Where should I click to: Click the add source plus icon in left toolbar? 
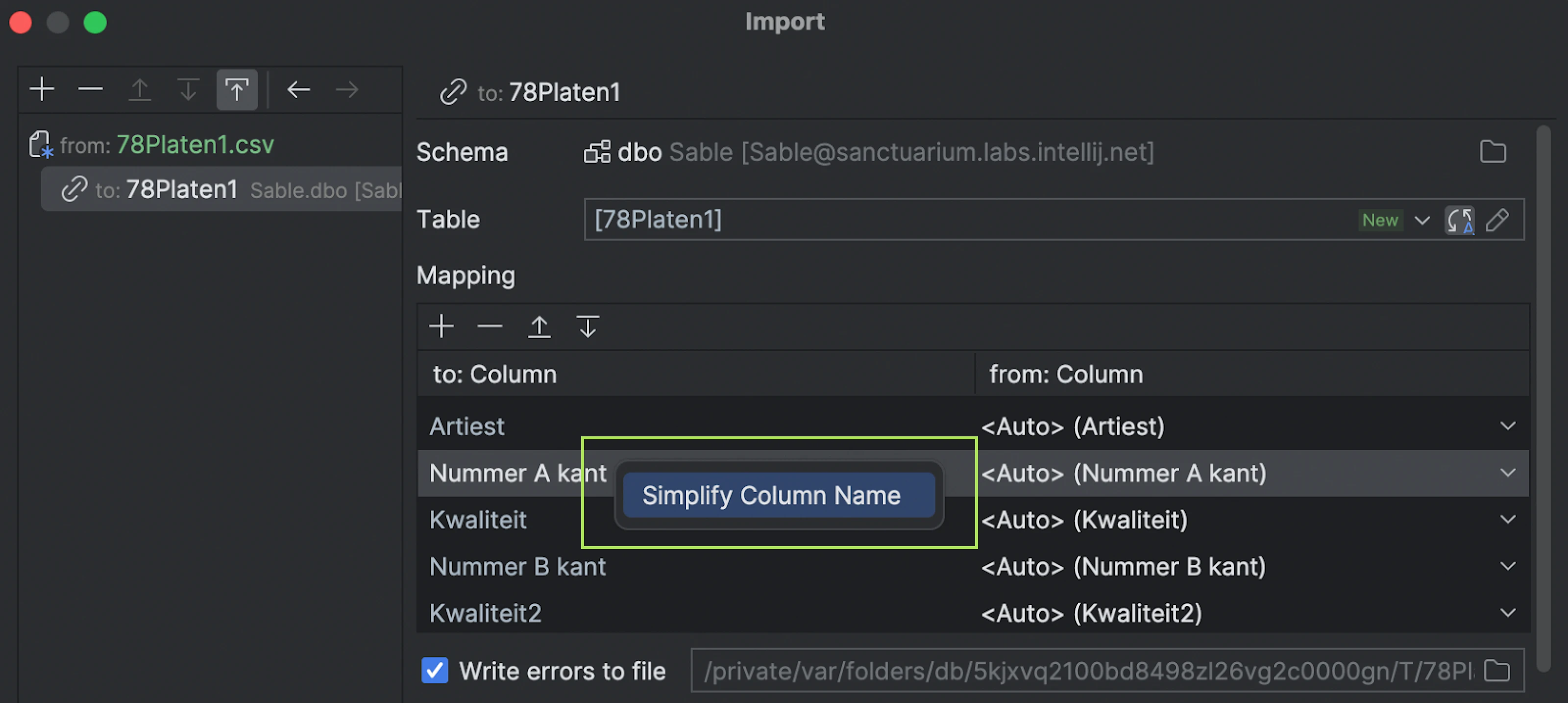[42, 90]
